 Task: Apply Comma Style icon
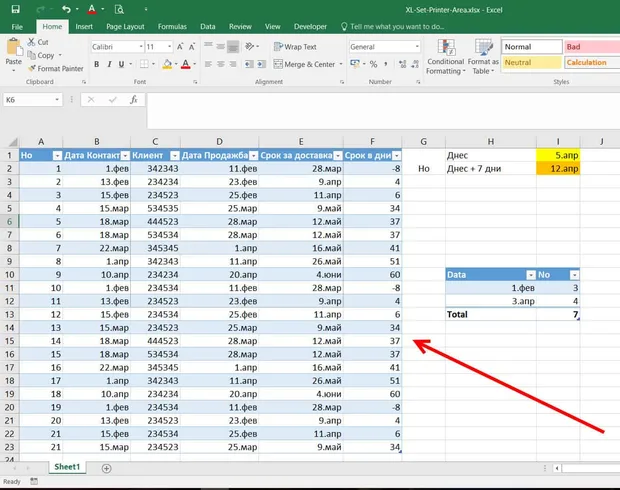386,64
